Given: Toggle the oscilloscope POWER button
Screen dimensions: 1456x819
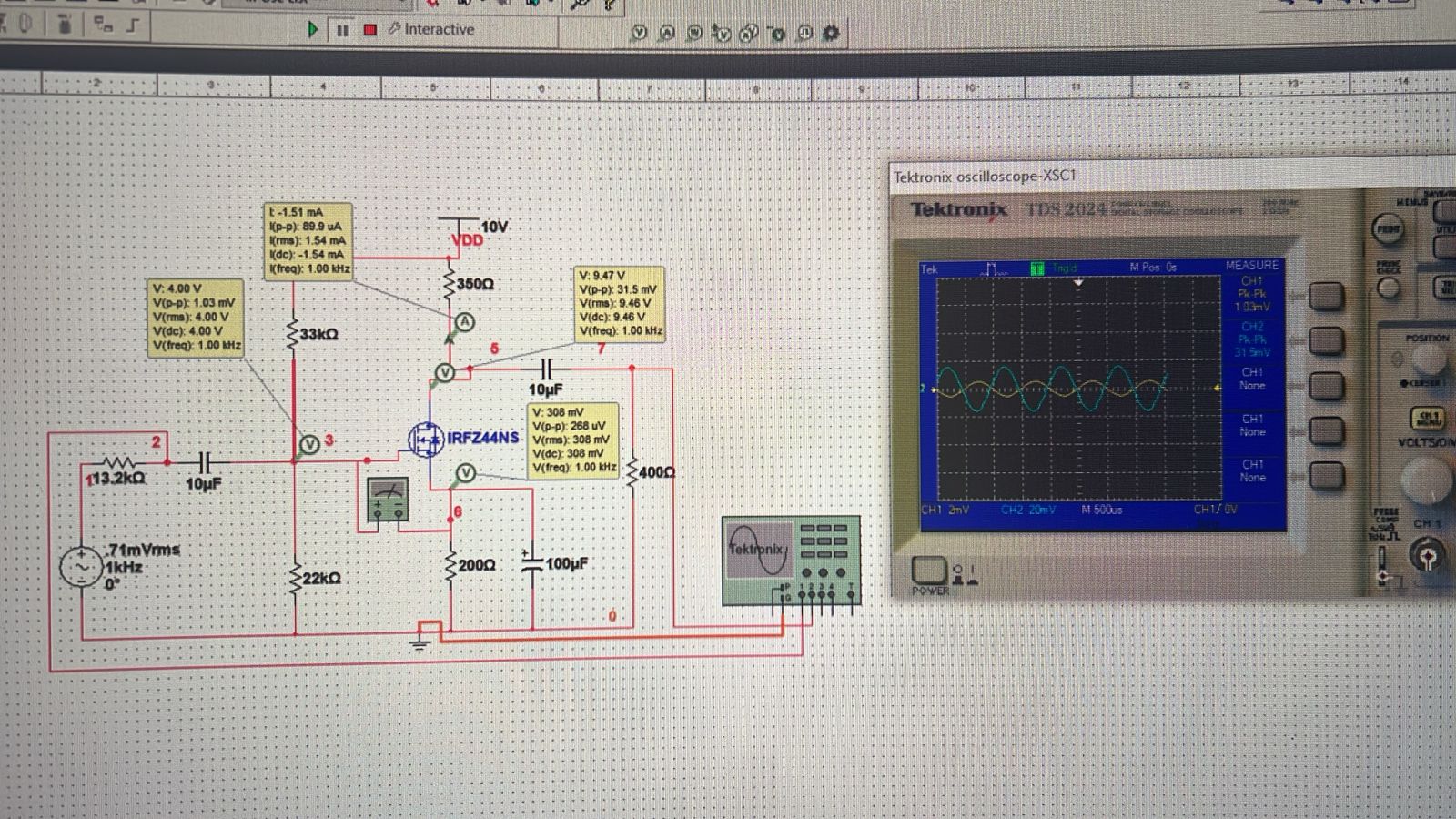Looking at the screenshot, I should 928,569.
